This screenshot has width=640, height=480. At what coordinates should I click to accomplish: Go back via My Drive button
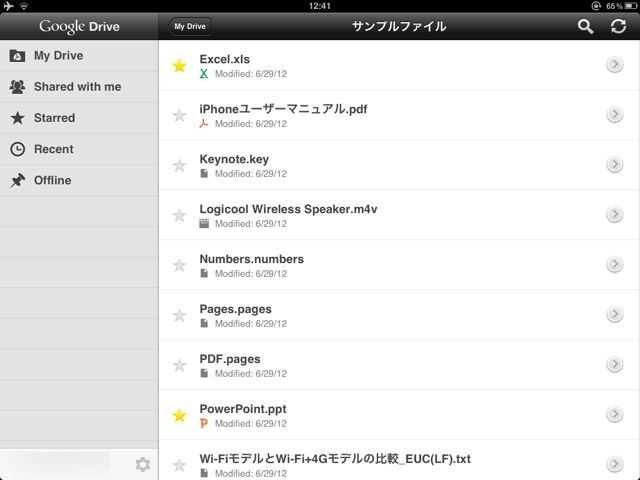click(x=190, y=27)
